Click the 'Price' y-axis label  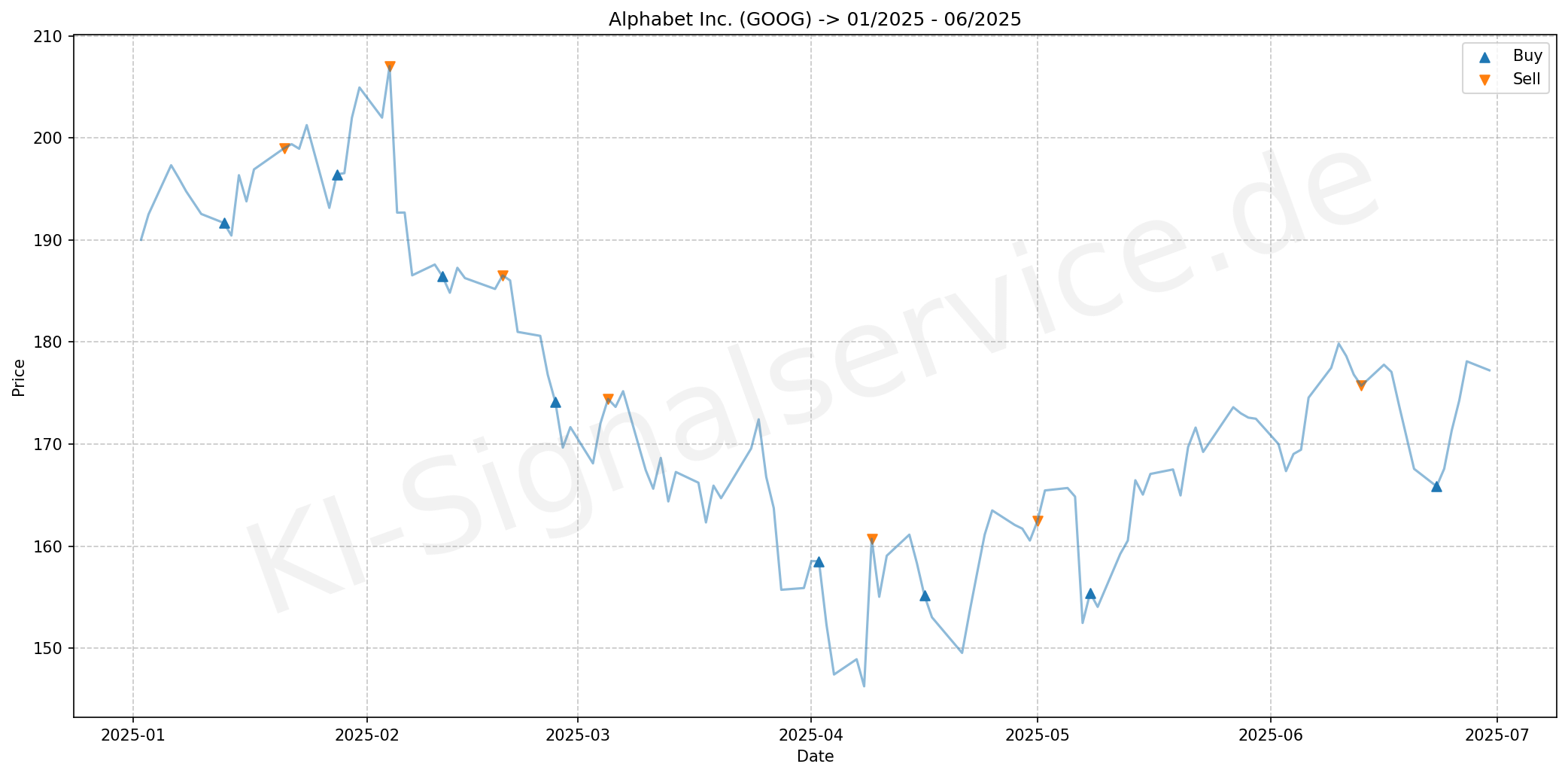[x=19, y=378]
